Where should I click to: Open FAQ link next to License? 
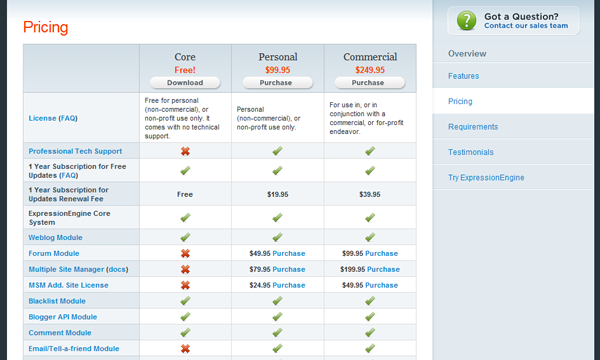point(68,118)
